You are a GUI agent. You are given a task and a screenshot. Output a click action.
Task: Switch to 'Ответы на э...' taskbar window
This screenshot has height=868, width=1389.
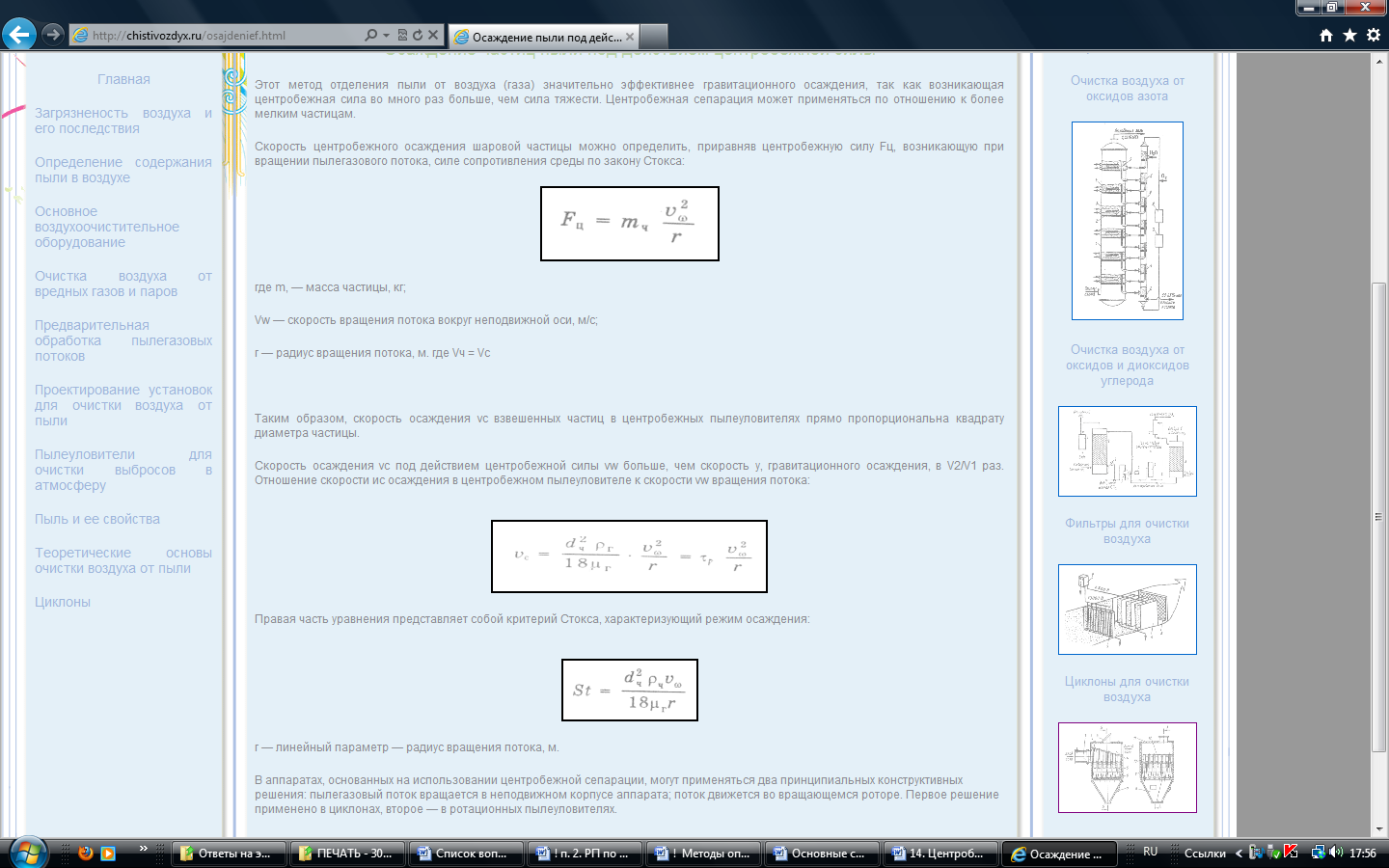click(230, 854)
